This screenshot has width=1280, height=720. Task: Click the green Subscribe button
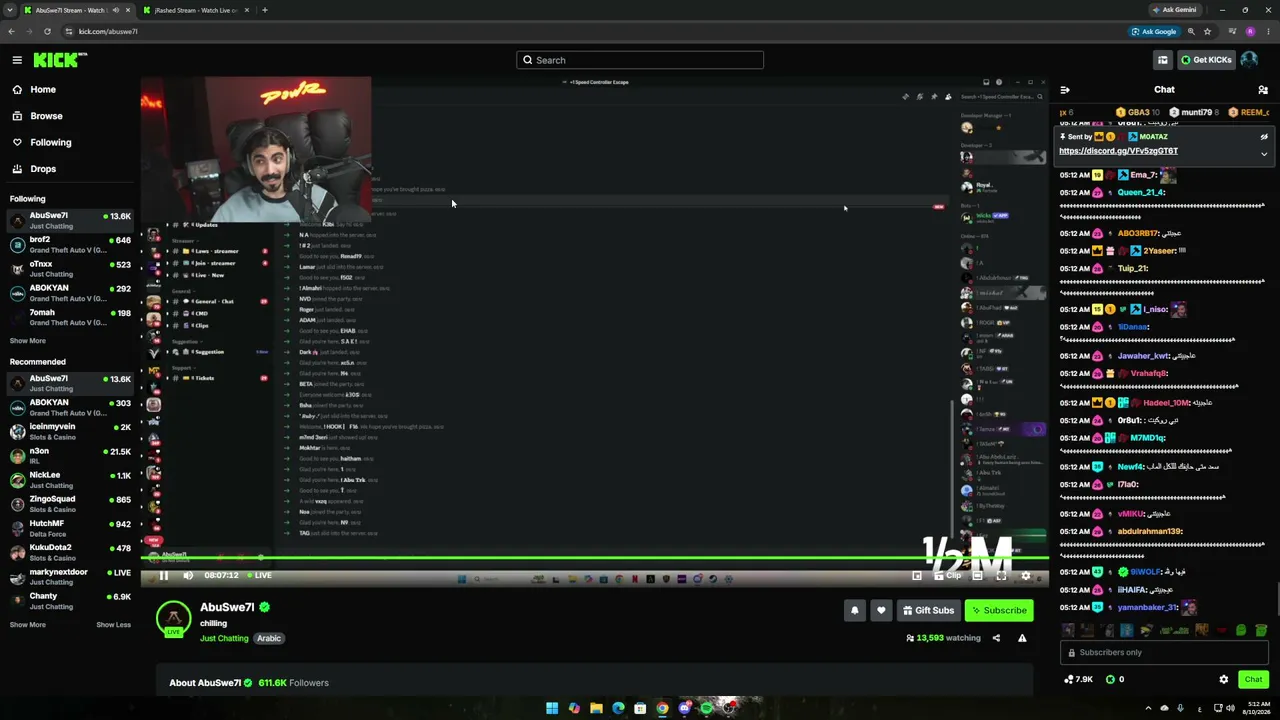tap(999, 610)
